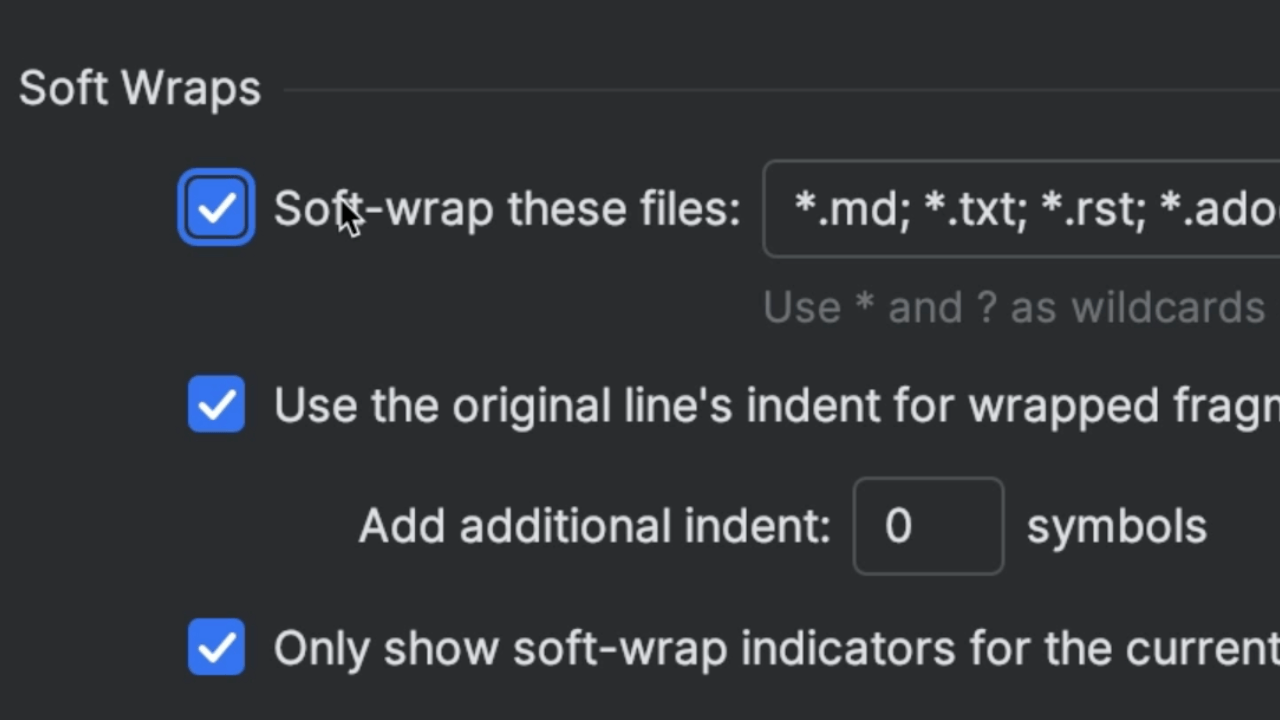Toggle Only show soft-wrap indicators checkbox
Viewport: 1280px width, 720px height.
pos(216,647)
